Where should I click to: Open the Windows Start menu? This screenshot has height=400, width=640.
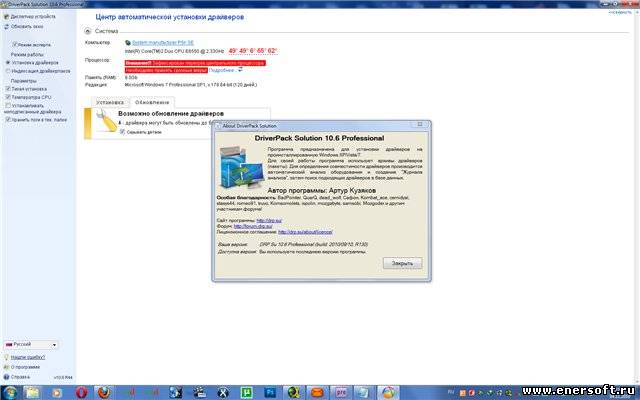(x=9, y=393)
